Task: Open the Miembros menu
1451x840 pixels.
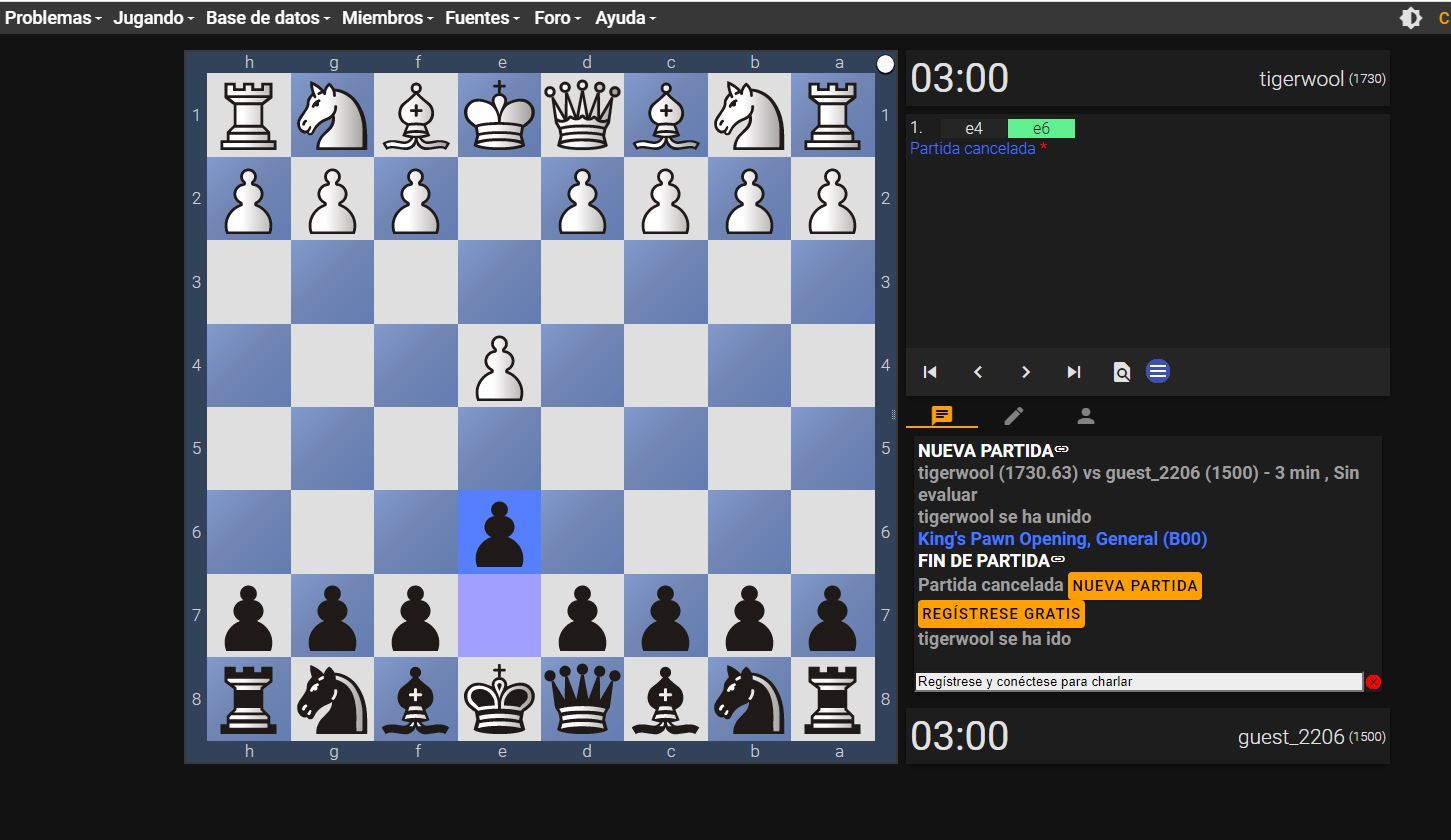Action: tap(387, 18)
